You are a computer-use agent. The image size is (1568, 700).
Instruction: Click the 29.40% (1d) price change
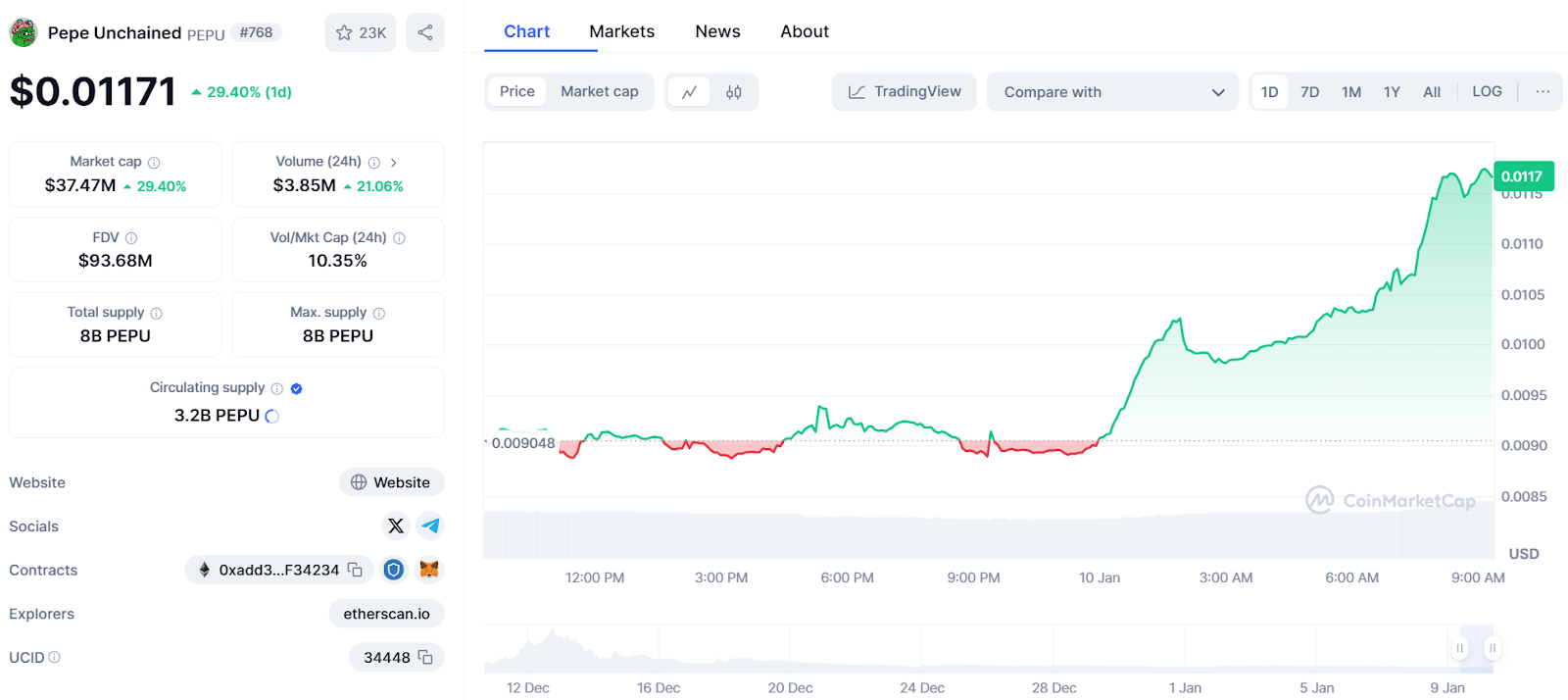coord(241,92)
